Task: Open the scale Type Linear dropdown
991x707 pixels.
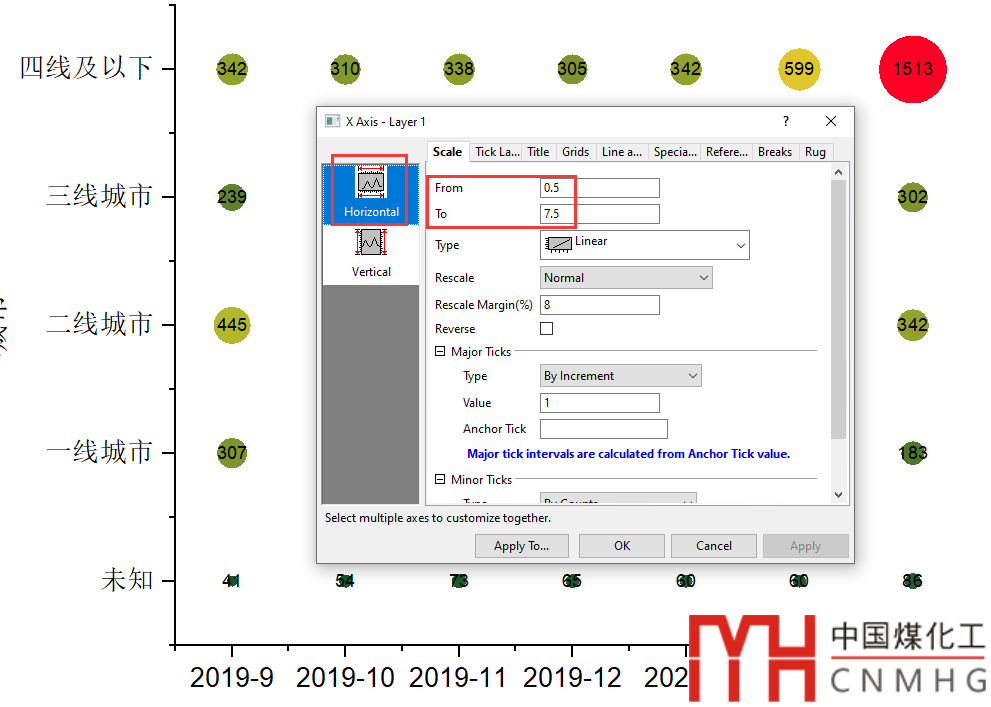Action: pyautogui.click(x=644, y=245)
